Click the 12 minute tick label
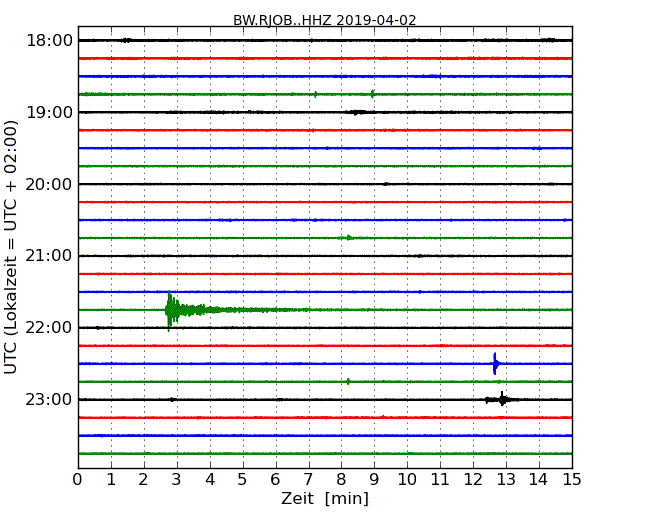Viewport: 650px width, 520px height. click(x=473, y=480)
